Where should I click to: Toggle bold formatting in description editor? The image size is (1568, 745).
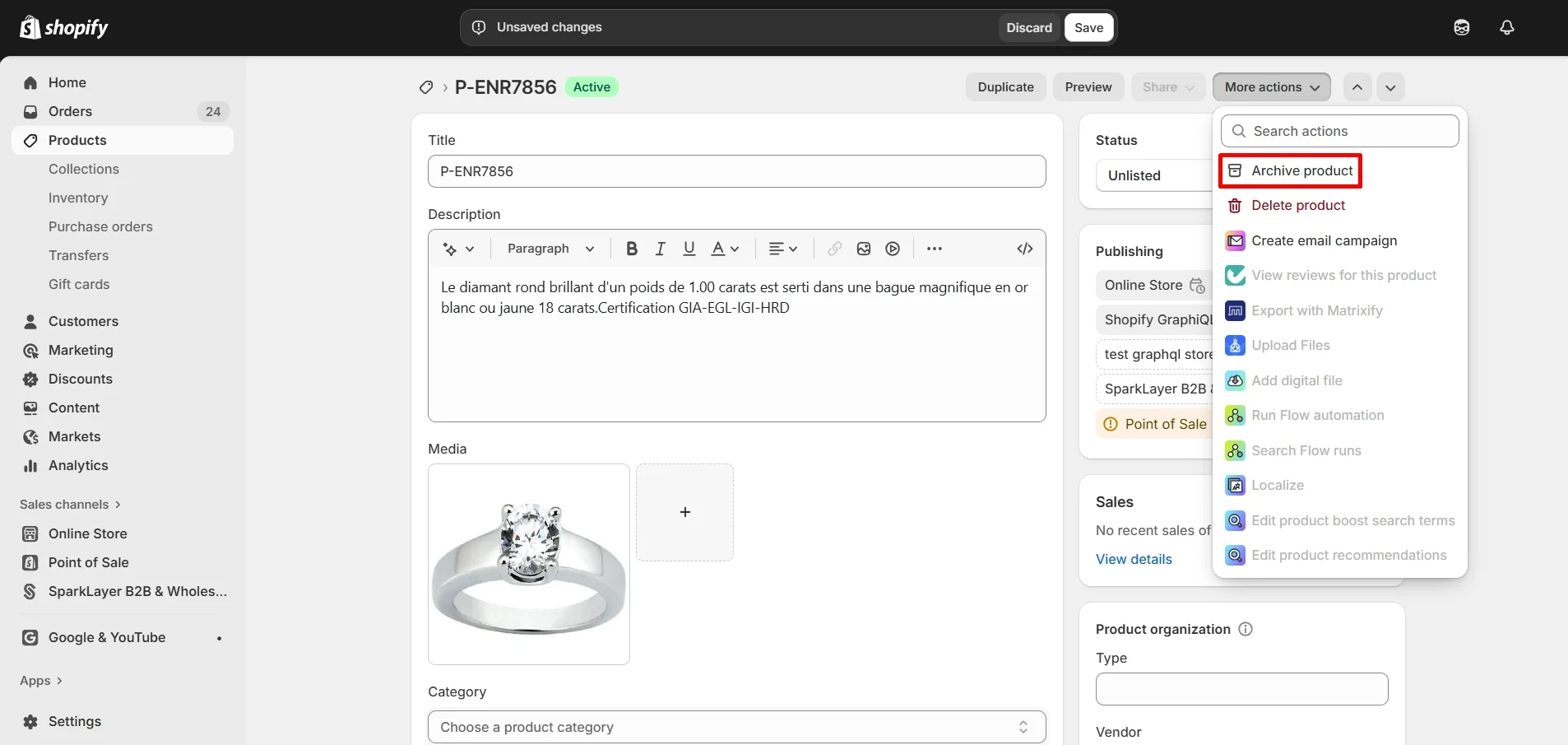pyautogui.click(x=630, y=249)
